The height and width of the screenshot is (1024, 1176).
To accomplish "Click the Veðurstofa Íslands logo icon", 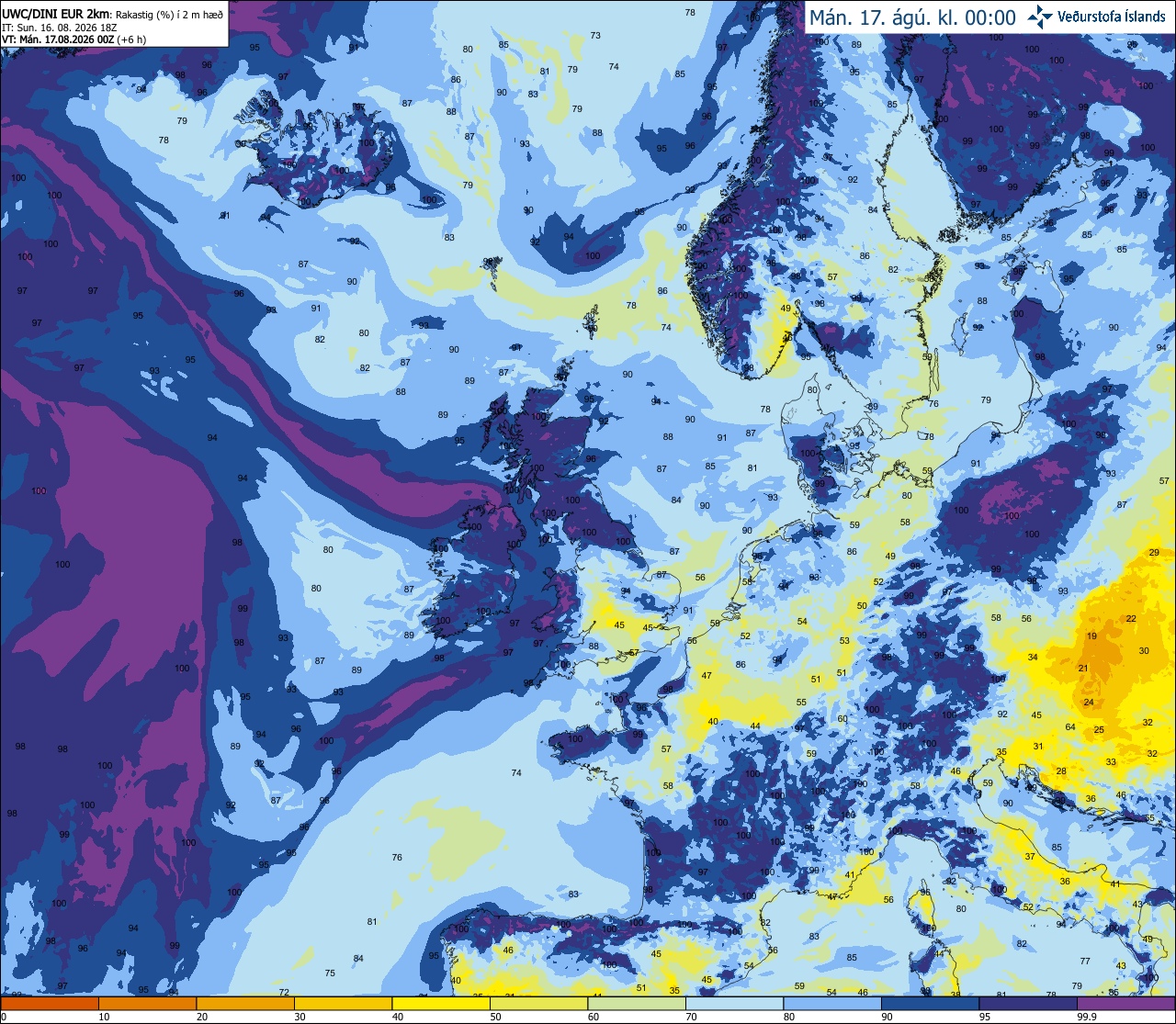I will coord(1041,17).
